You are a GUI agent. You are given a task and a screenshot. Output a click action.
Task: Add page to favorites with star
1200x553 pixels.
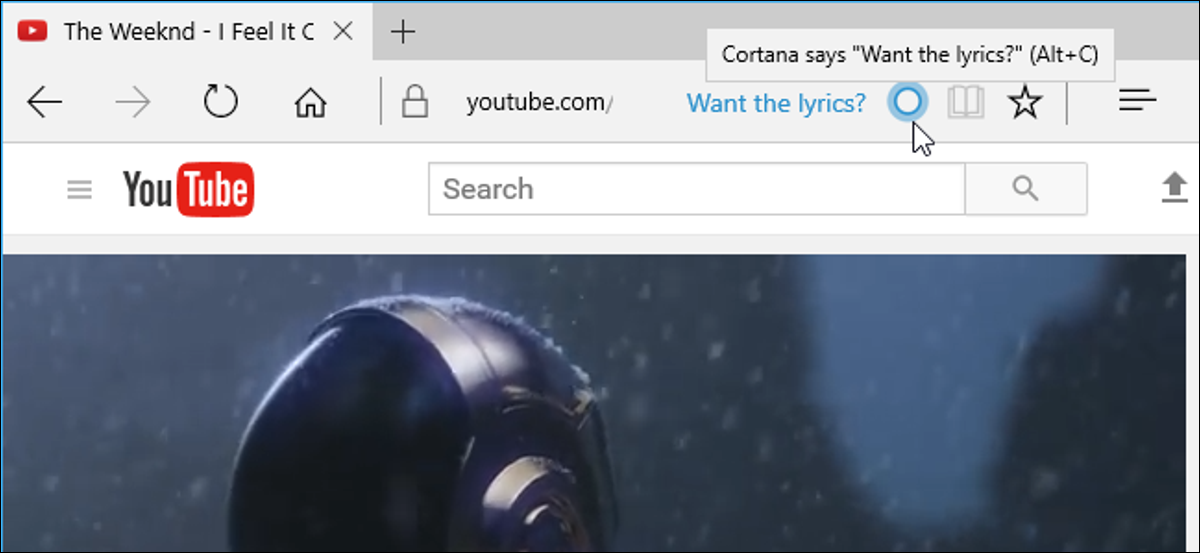[1025, 101]
